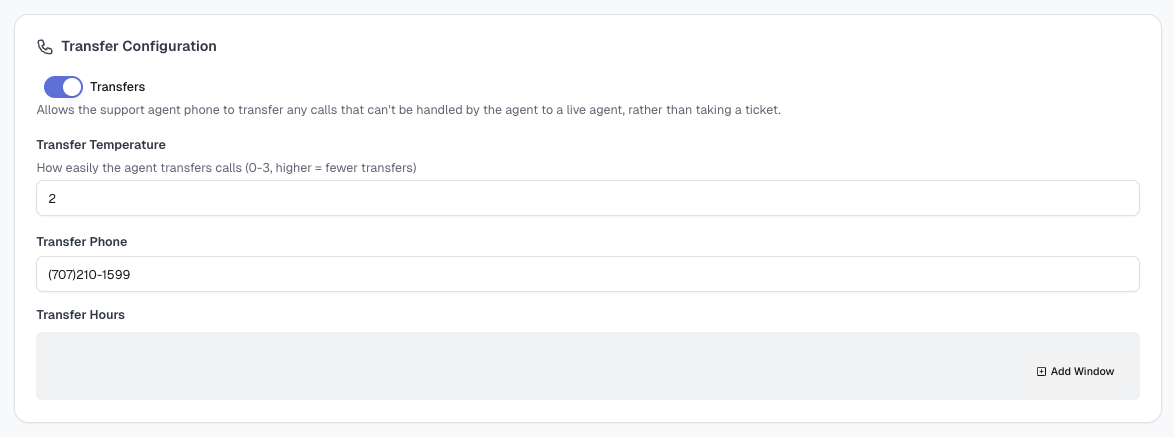Click the temperature help text about fewer transfers
Viewport: 1174px width, 437px height.
click(226, 168)
